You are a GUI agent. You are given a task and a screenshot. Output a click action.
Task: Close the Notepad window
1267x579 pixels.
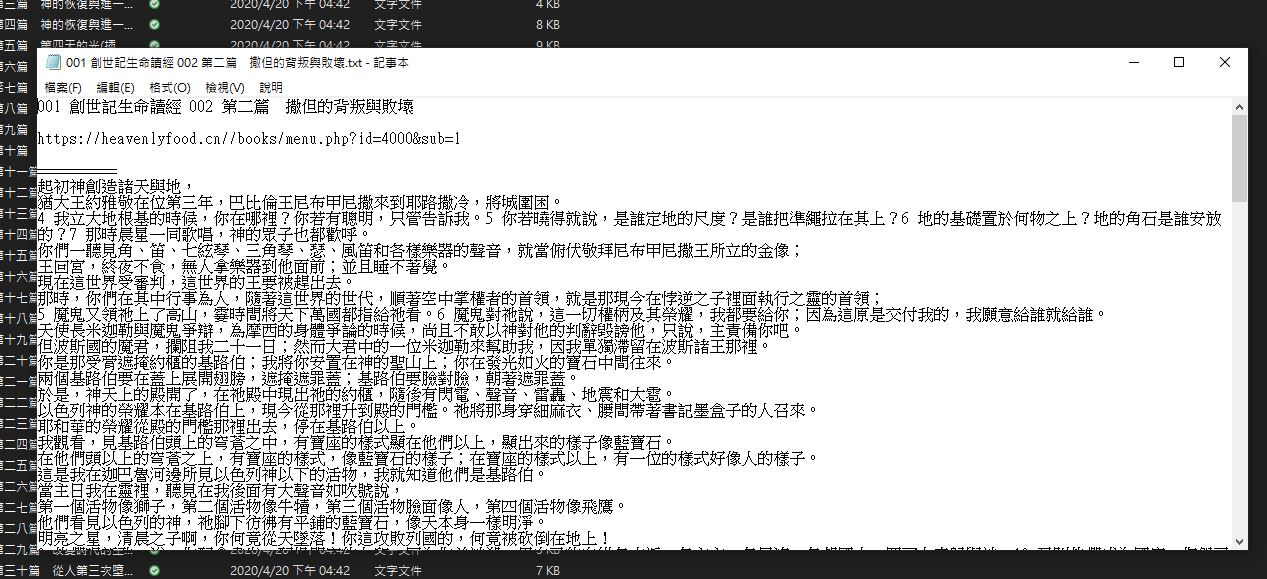(x=1225, y=62)
